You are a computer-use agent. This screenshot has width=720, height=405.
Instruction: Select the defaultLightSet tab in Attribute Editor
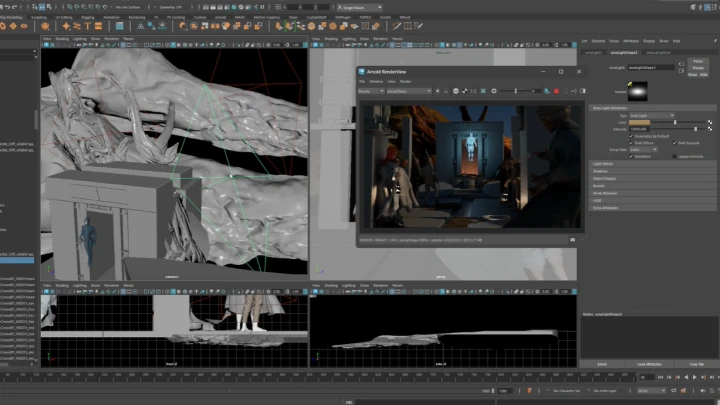[x=658, y=53]
